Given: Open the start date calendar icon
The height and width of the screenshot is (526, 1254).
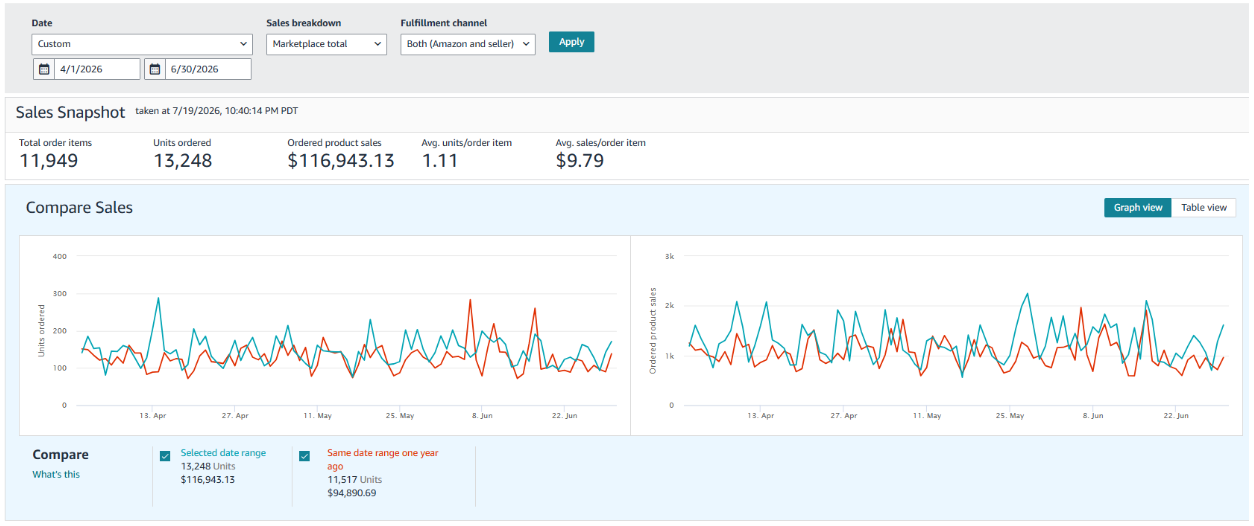Looking at the screenshot, I should coord(44,69).
